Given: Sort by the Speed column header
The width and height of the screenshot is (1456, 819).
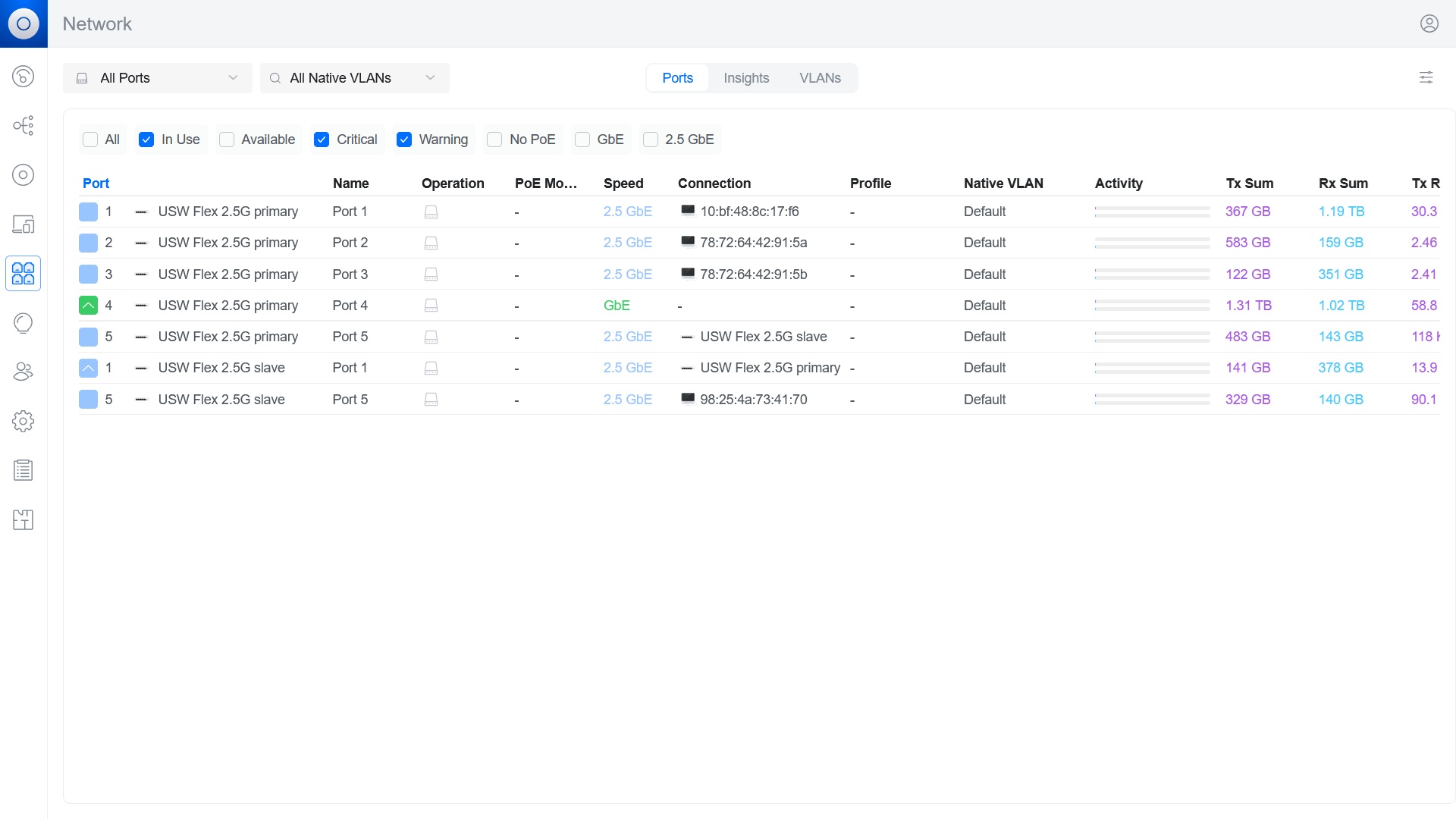Looking at the screenshot, I should point(623,184).
